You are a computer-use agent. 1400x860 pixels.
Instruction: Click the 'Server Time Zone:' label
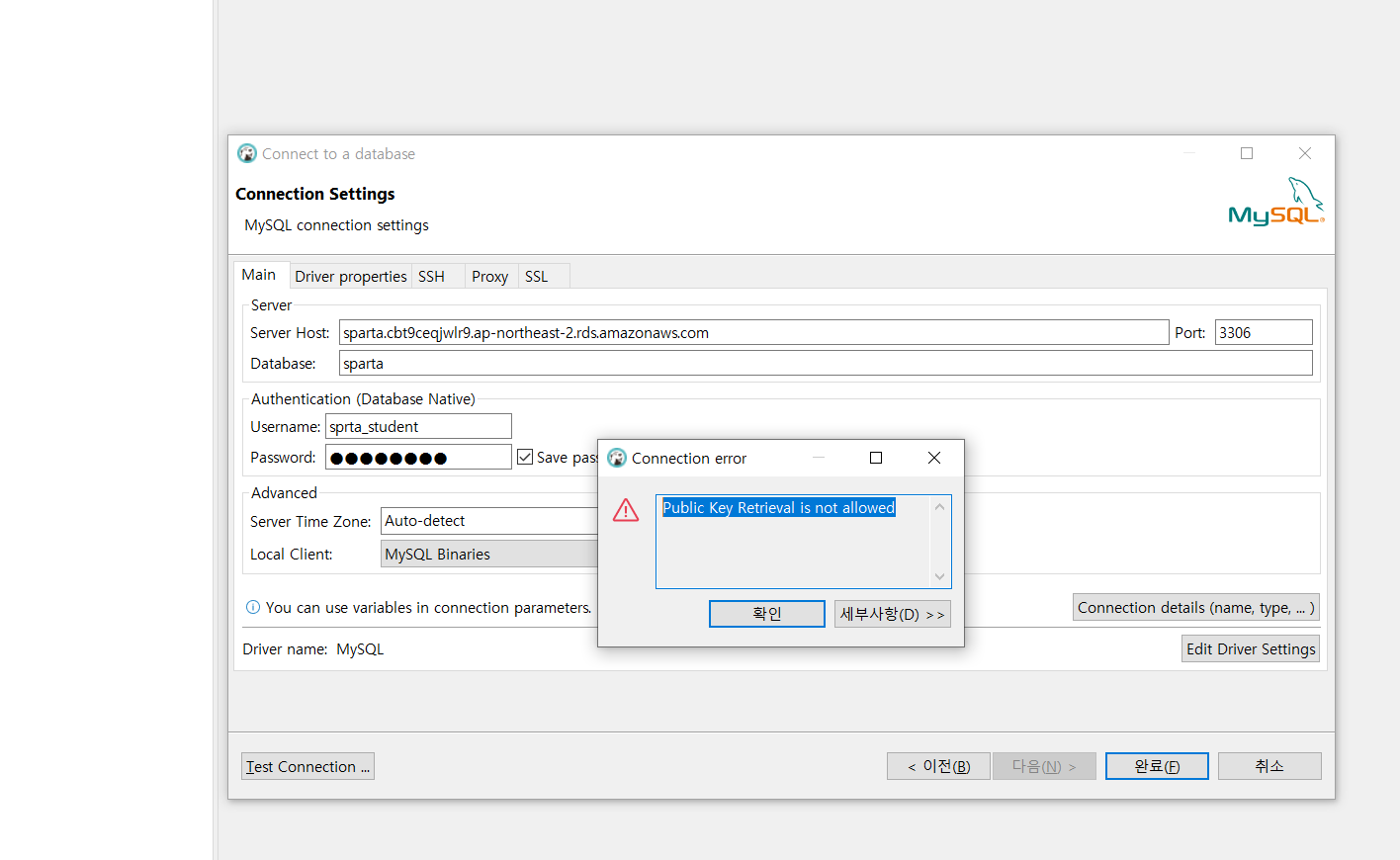(x=310, y=521)
